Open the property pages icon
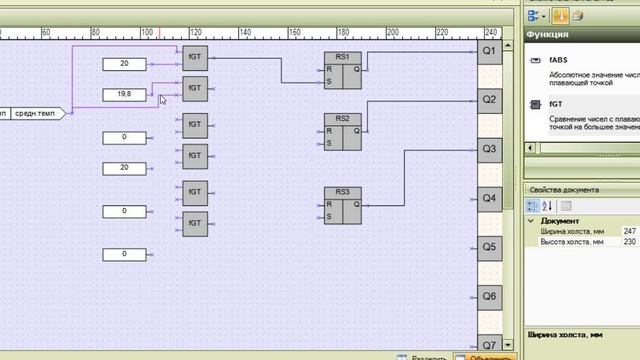 (x=566, y=206)
